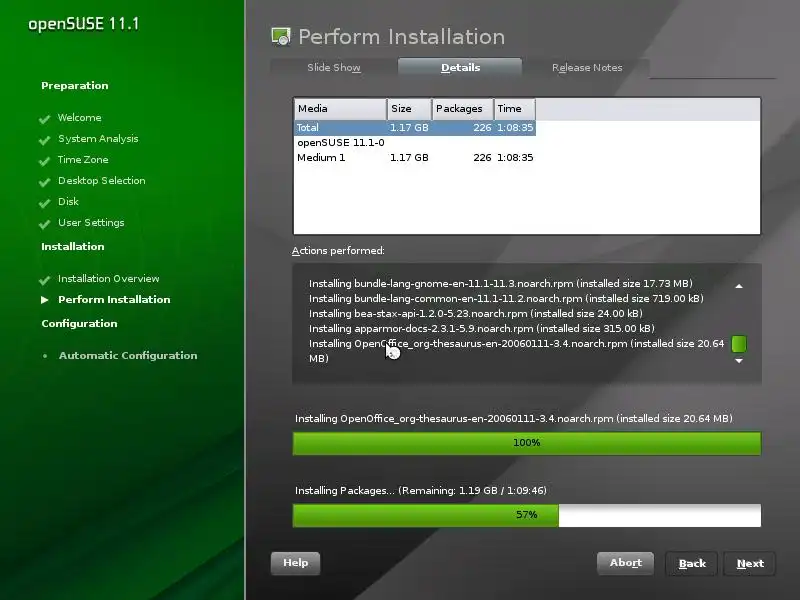Viewport: 800px width, 600px height.
Task: Click the Installation Overview checkmark icon
Action: [x=44, y=280]
